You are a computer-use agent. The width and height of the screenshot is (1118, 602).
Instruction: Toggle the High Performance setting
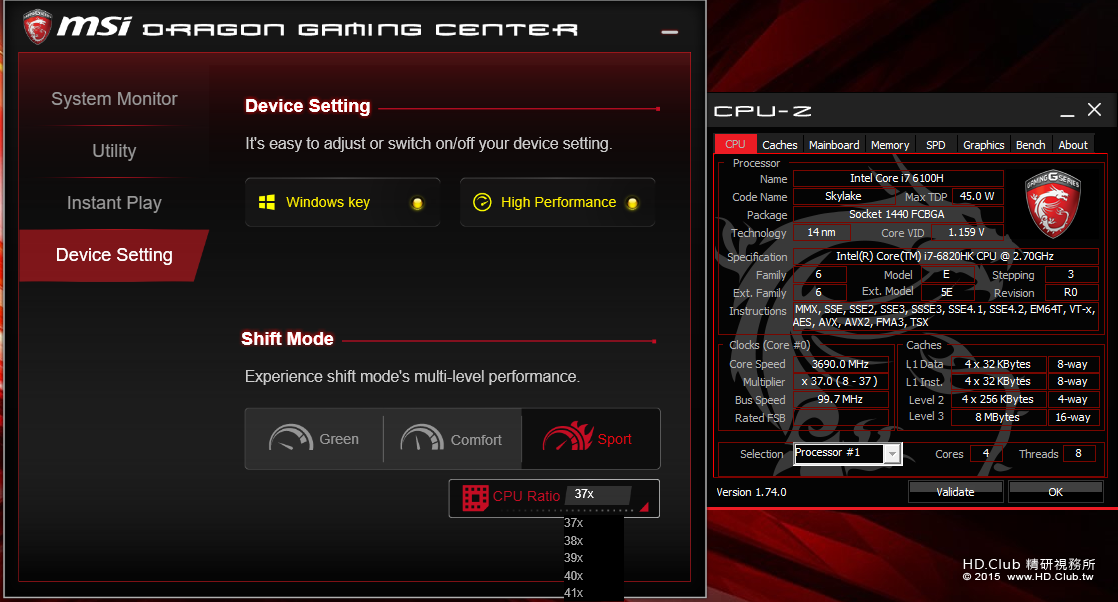pyautogui.click(x=557, y=203)
